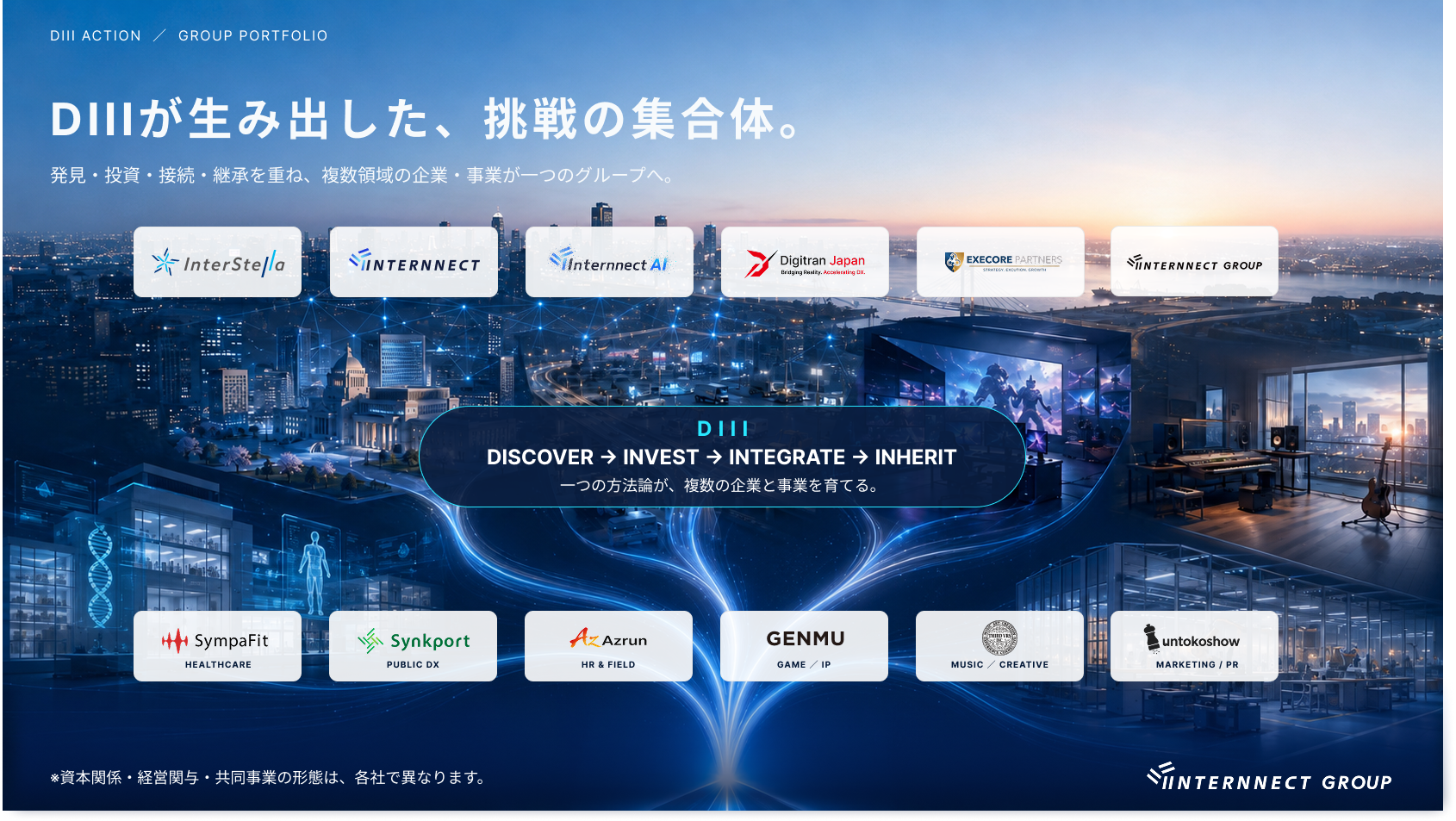Click the 'MUSIC / CREATIVE' label
This screenshot has width=1456, height=821.
point(999,665)
